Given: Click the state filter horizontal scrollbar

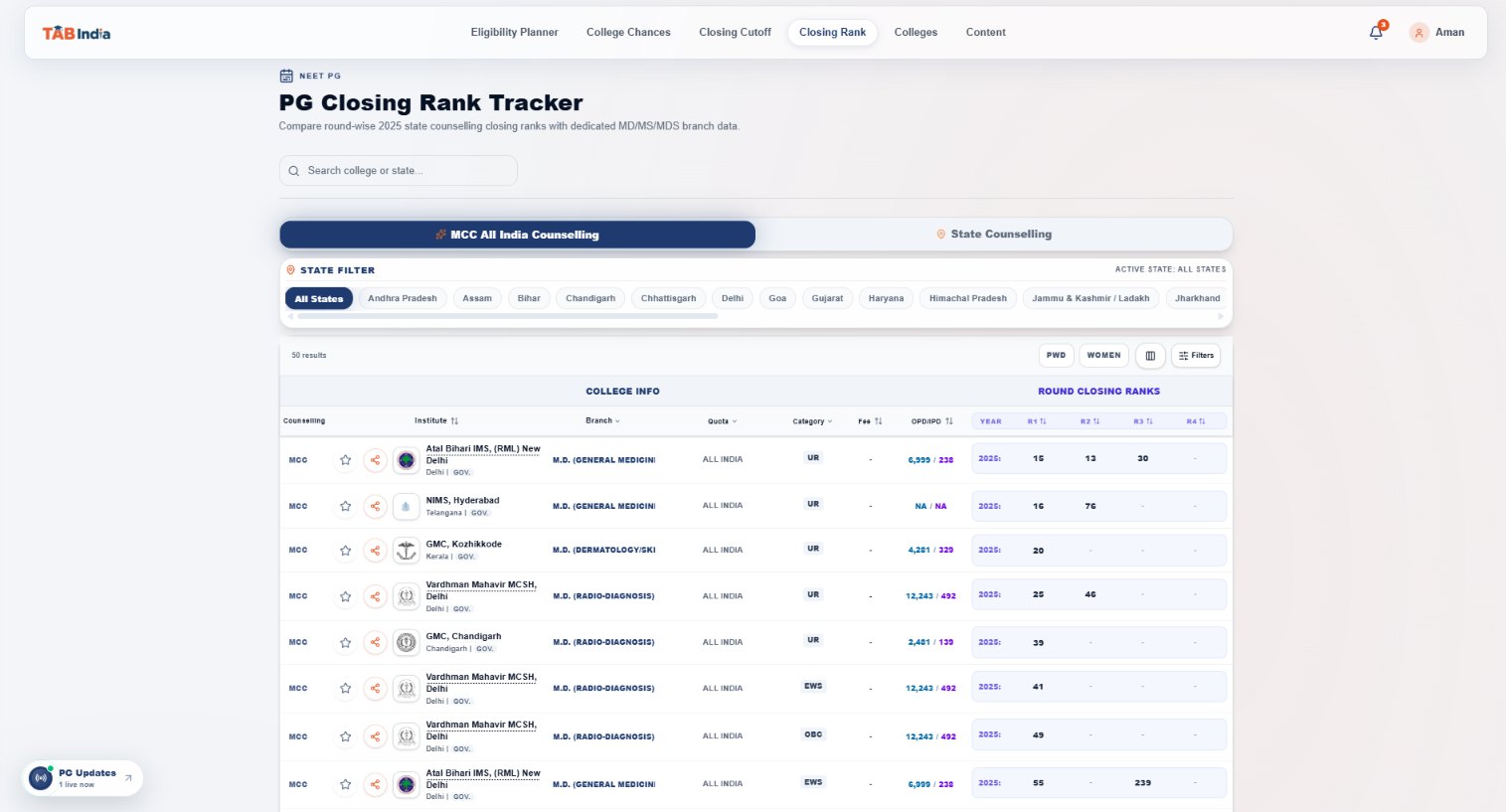Looking at the screenshot, I should click(507, 316).
